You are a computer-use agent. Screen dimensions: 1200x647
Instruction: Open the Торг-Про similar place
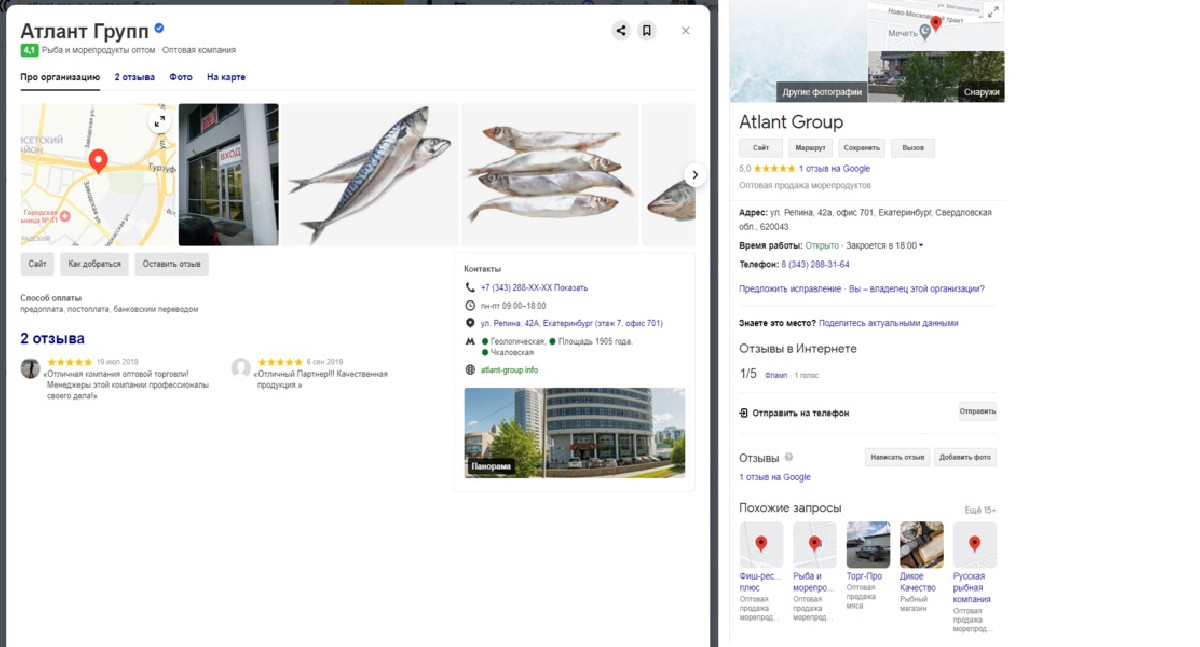[x=868, y=565]
